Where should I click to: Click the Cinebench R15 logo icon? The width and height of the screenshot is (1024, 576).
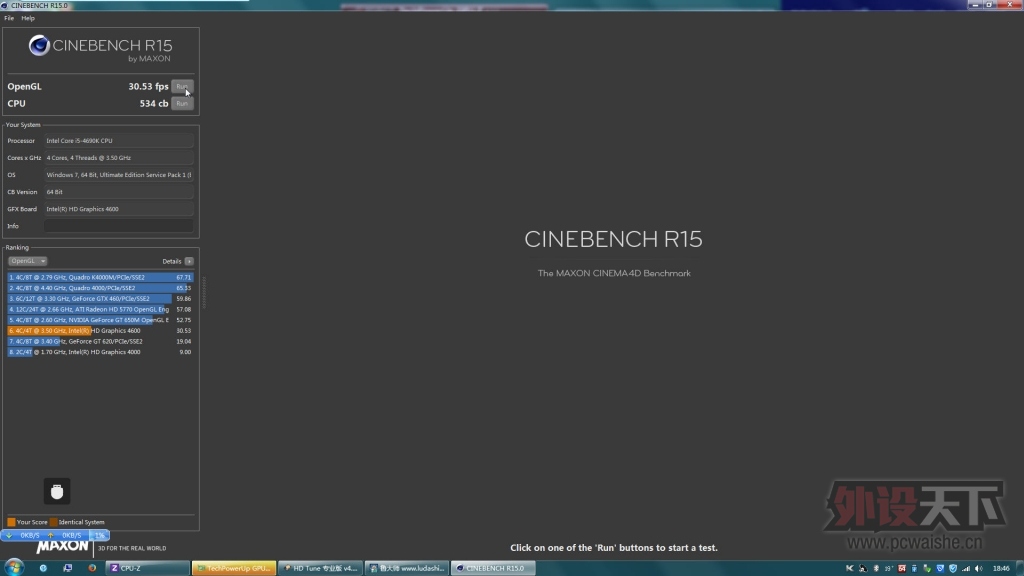pyautogui.click(x=39, y=46)
